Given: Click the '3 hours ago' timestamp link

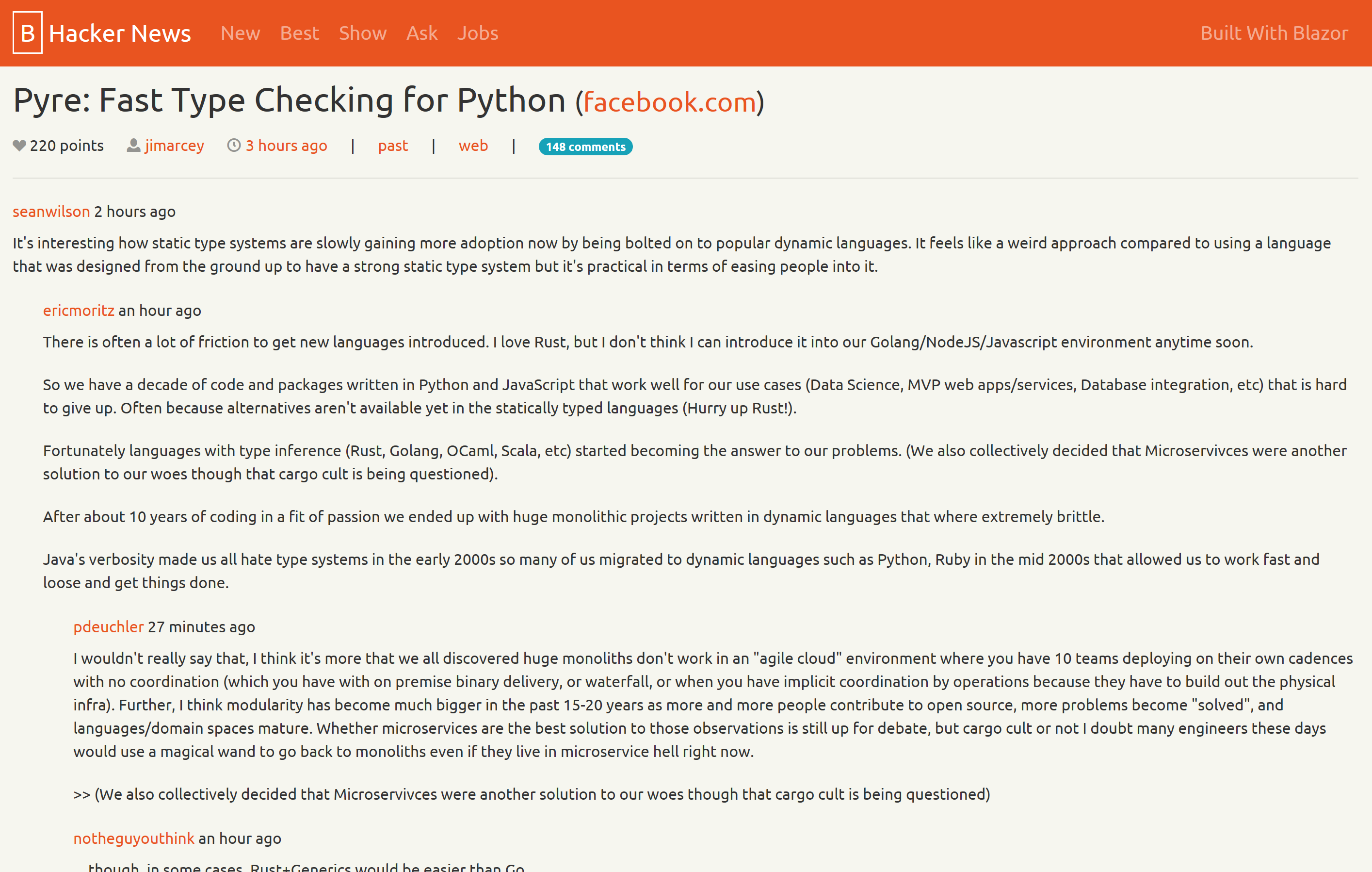Looking at the screenshot, I should click(286, 146).
